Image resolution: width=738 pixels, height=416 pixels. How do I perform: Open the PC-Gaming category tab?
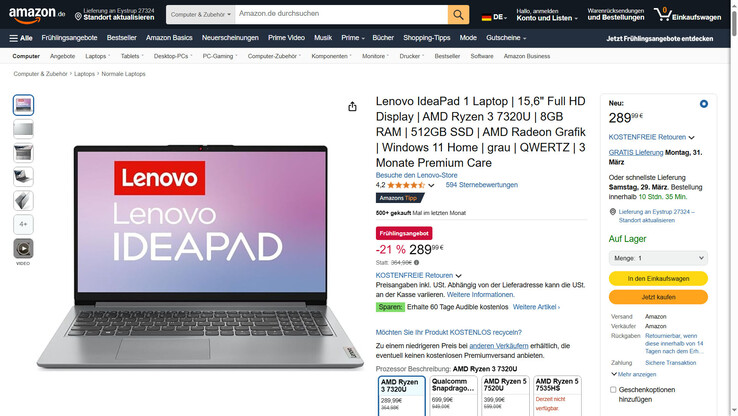(x=220, y=56)
